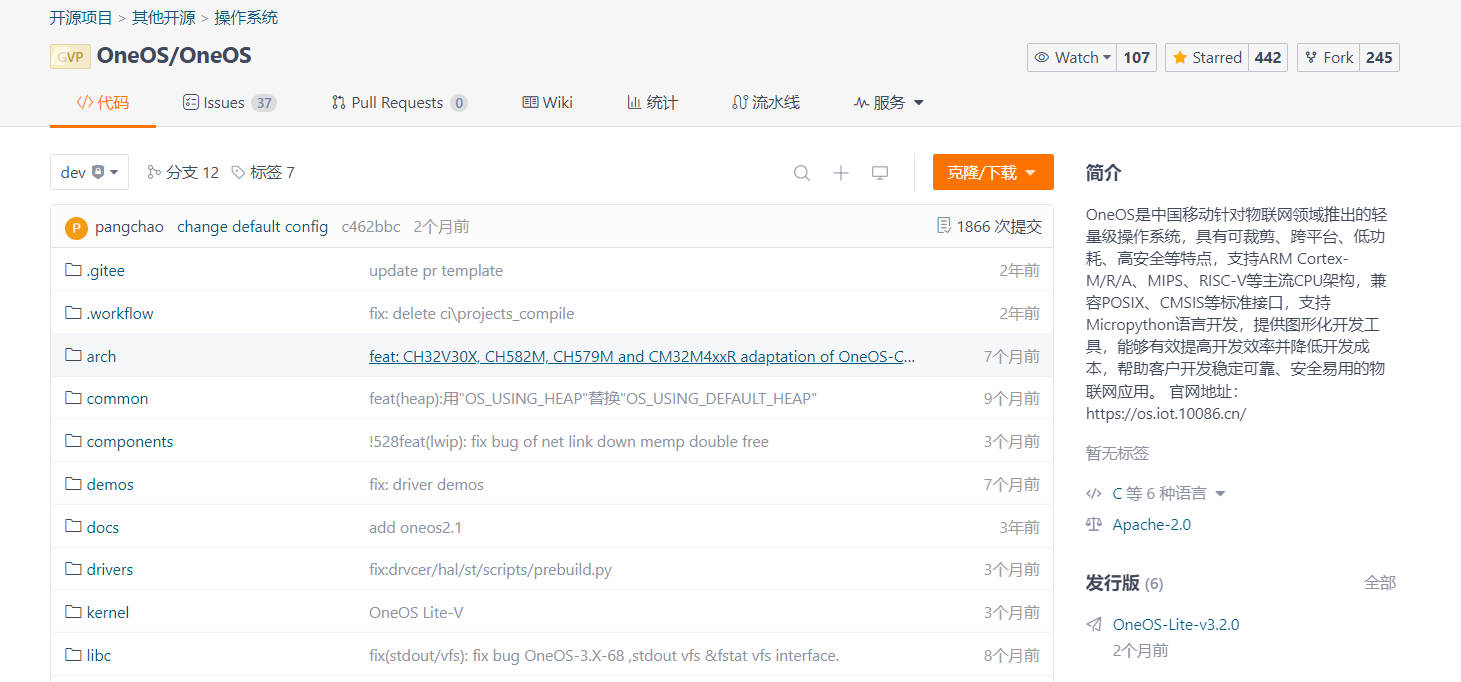
Task: Open the 其他开源 breadcrumb link
Action: tap(164, 17)
